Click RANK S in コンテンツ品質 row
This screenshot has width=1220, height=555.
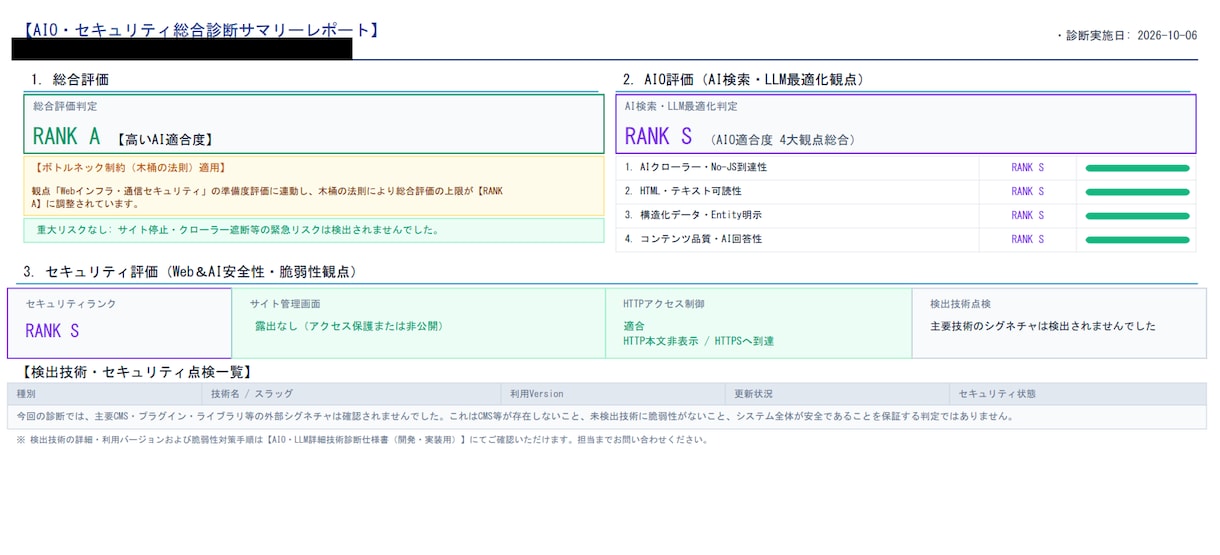(1027, 239)
